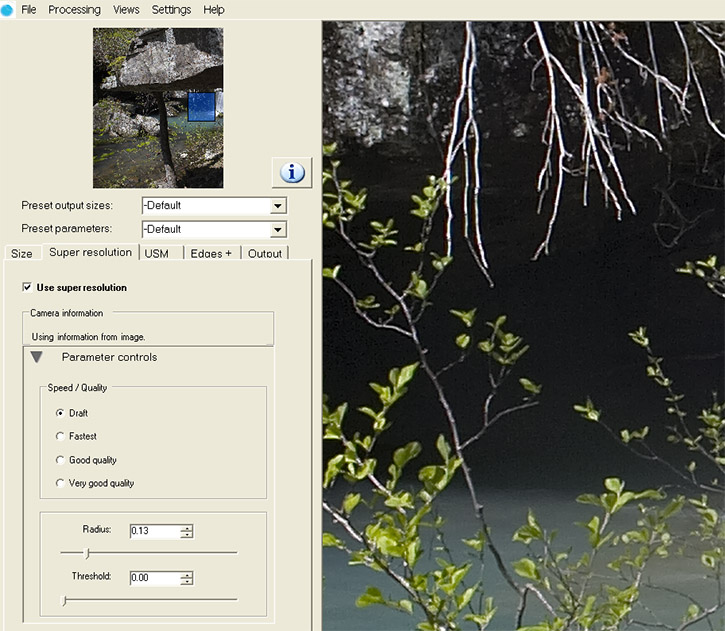Viewport: 725px width, 631px height.
Task: Click the 'Using information from image.' text
Action: (88, 337)
